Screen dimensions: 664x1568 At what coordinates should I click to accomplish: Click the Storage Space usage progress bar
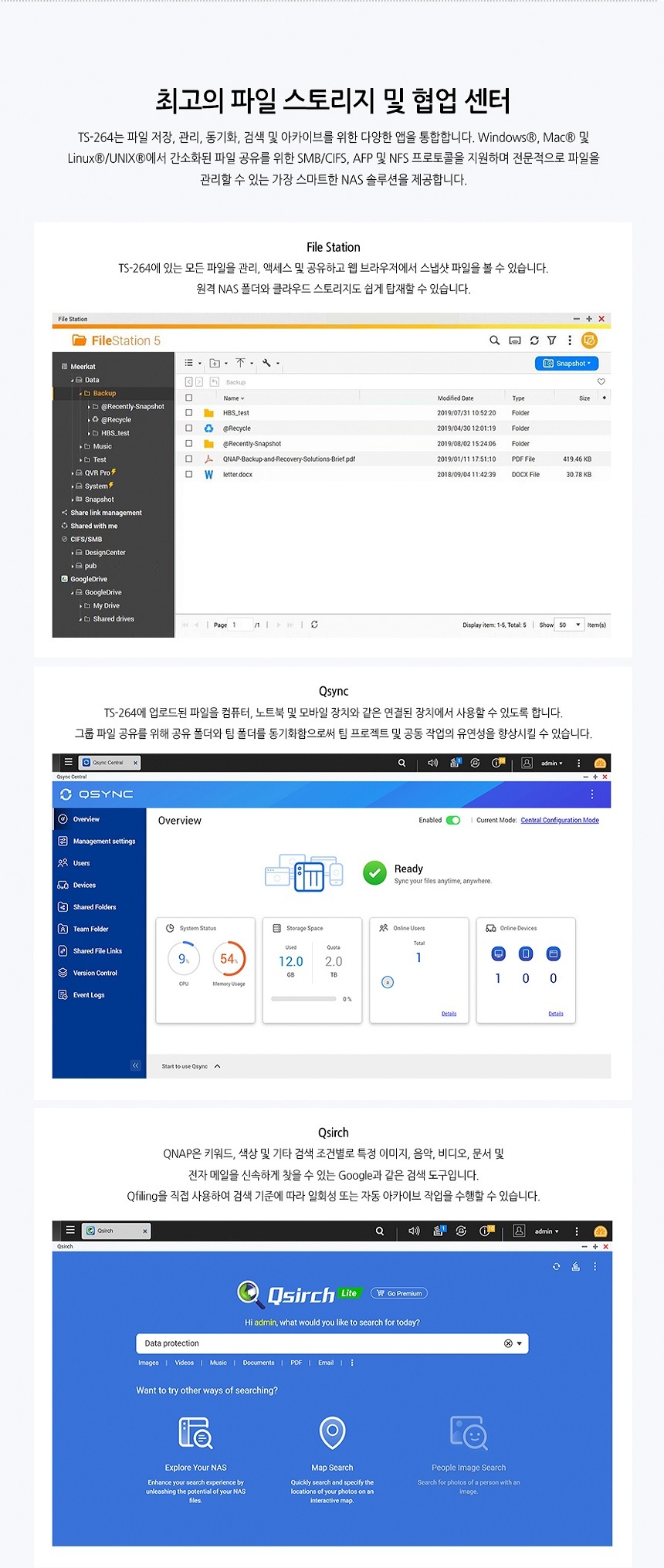pos(303,999)
